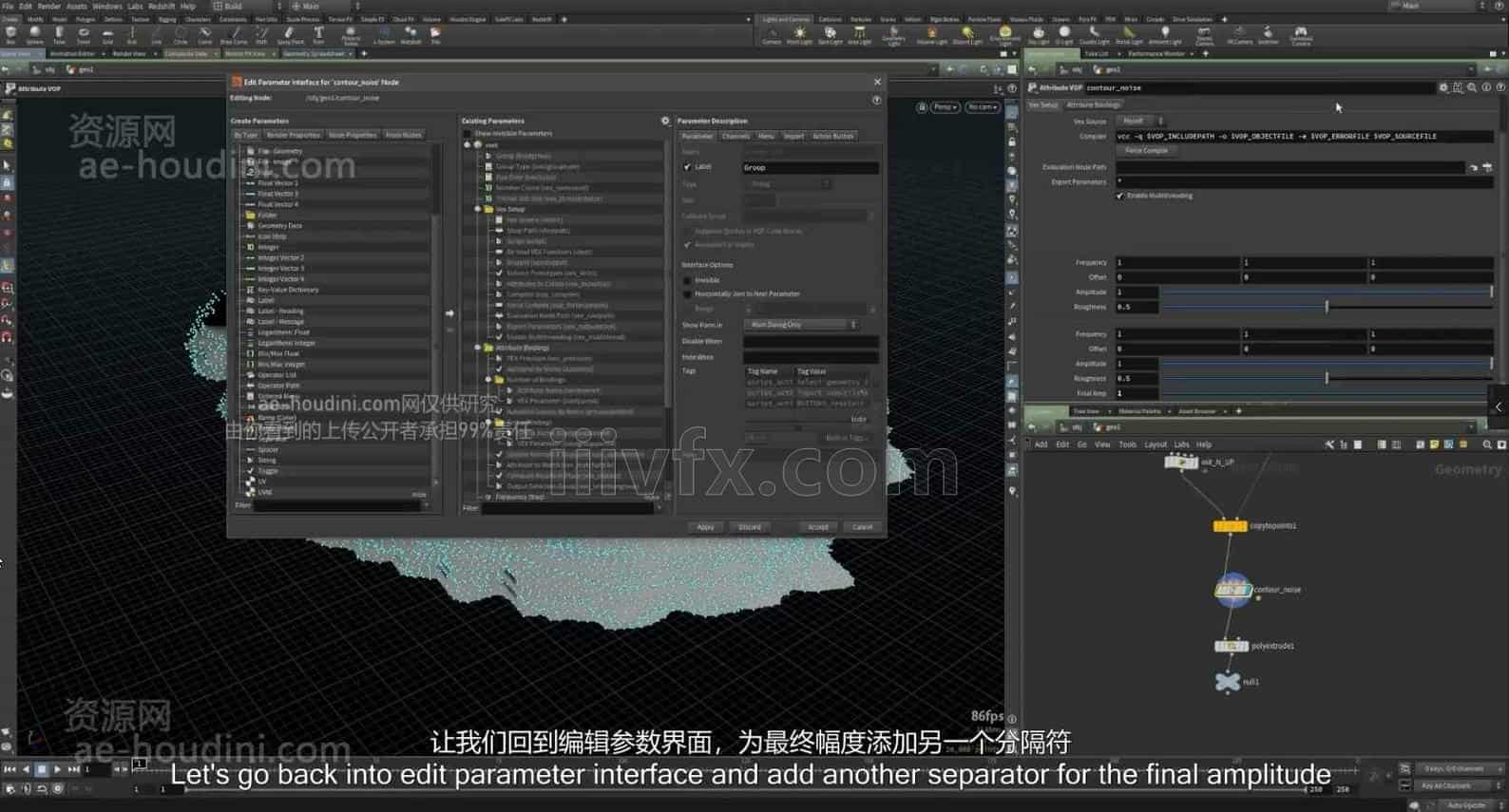Switch to the Import tab in dialog
Screen dimensions: 1509x812
[x=793, y=136]
